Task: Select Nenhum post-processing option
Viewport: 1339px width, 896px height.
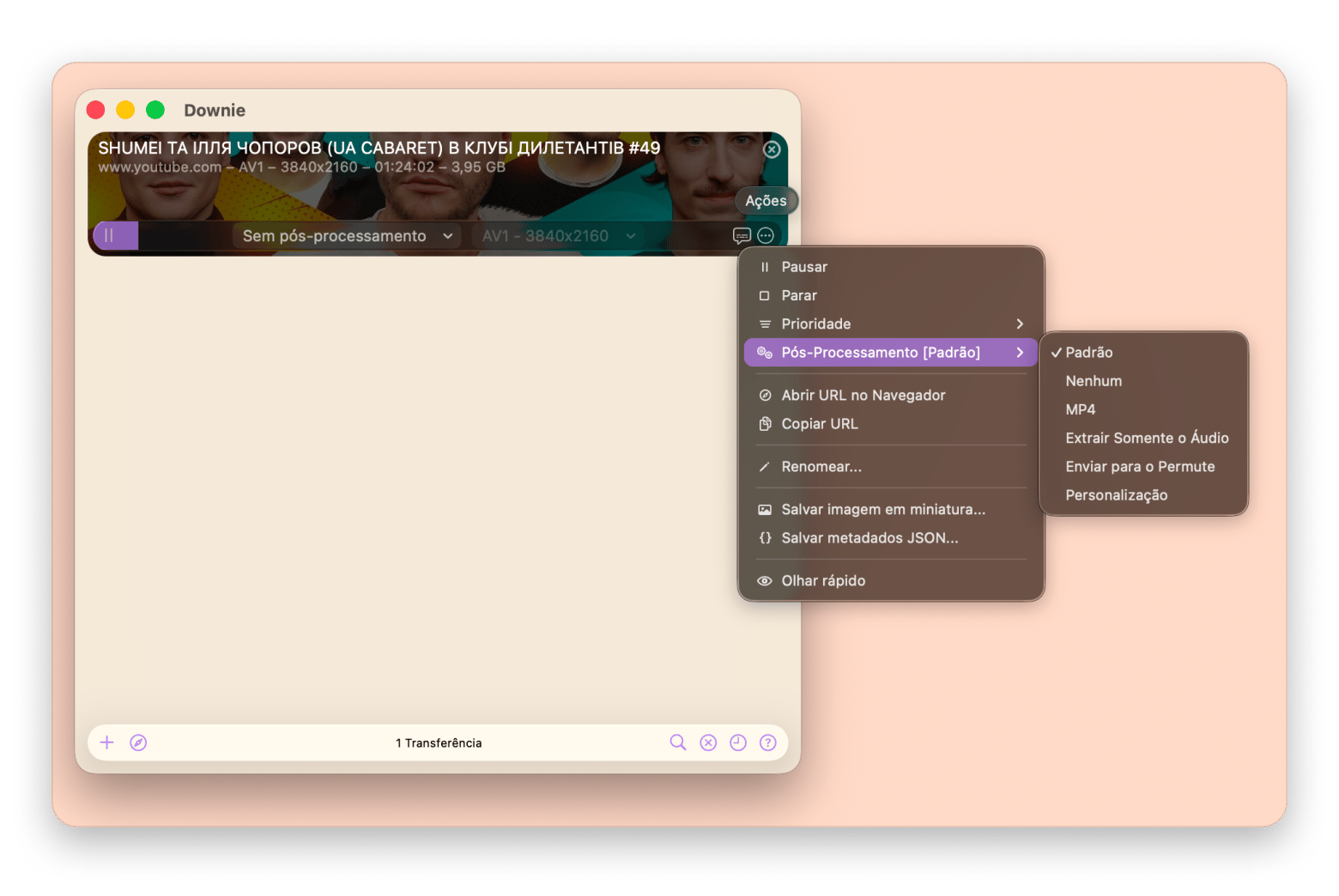Action: coord(1143,381)
